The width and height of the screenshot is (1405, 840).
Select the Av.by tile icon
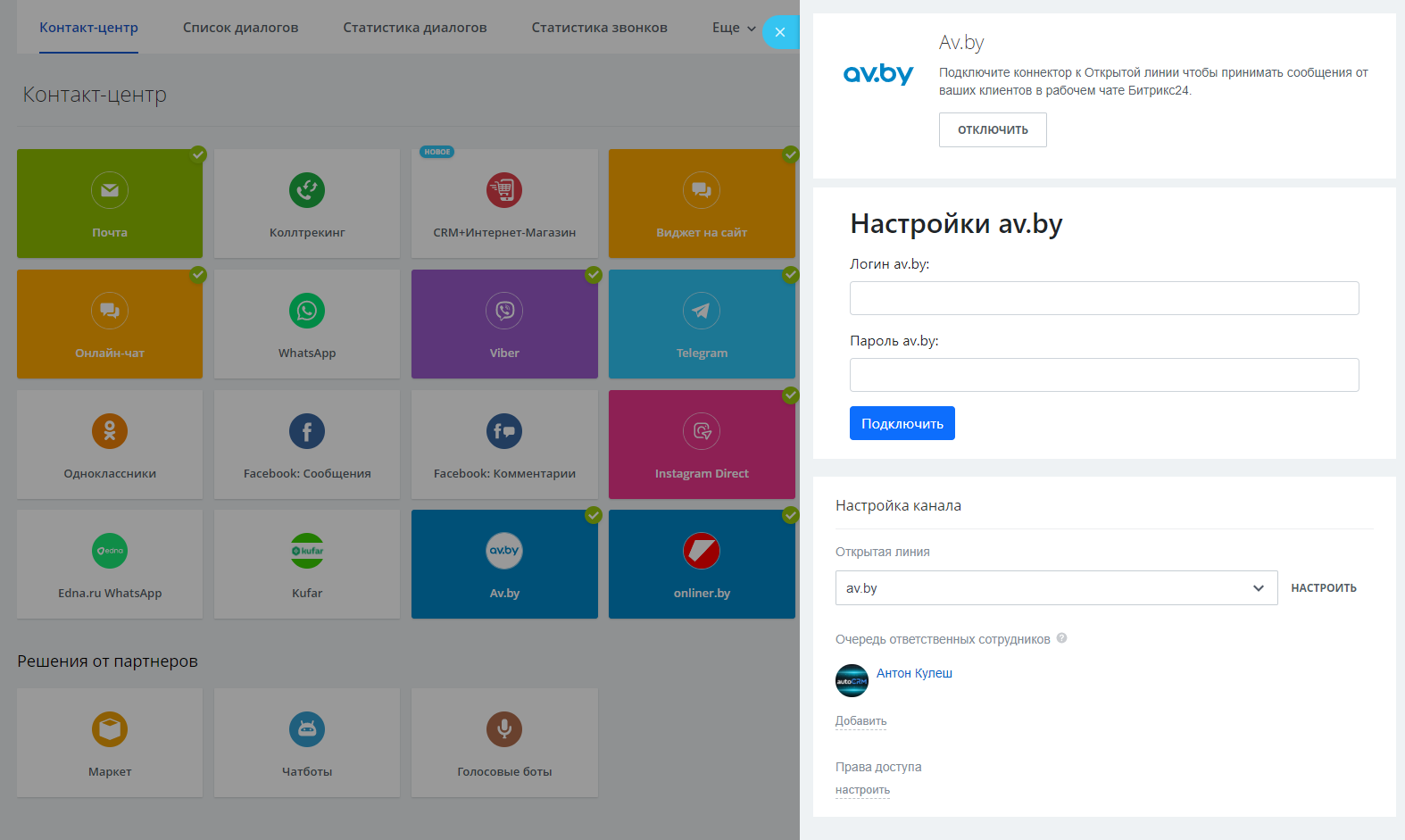504,551
